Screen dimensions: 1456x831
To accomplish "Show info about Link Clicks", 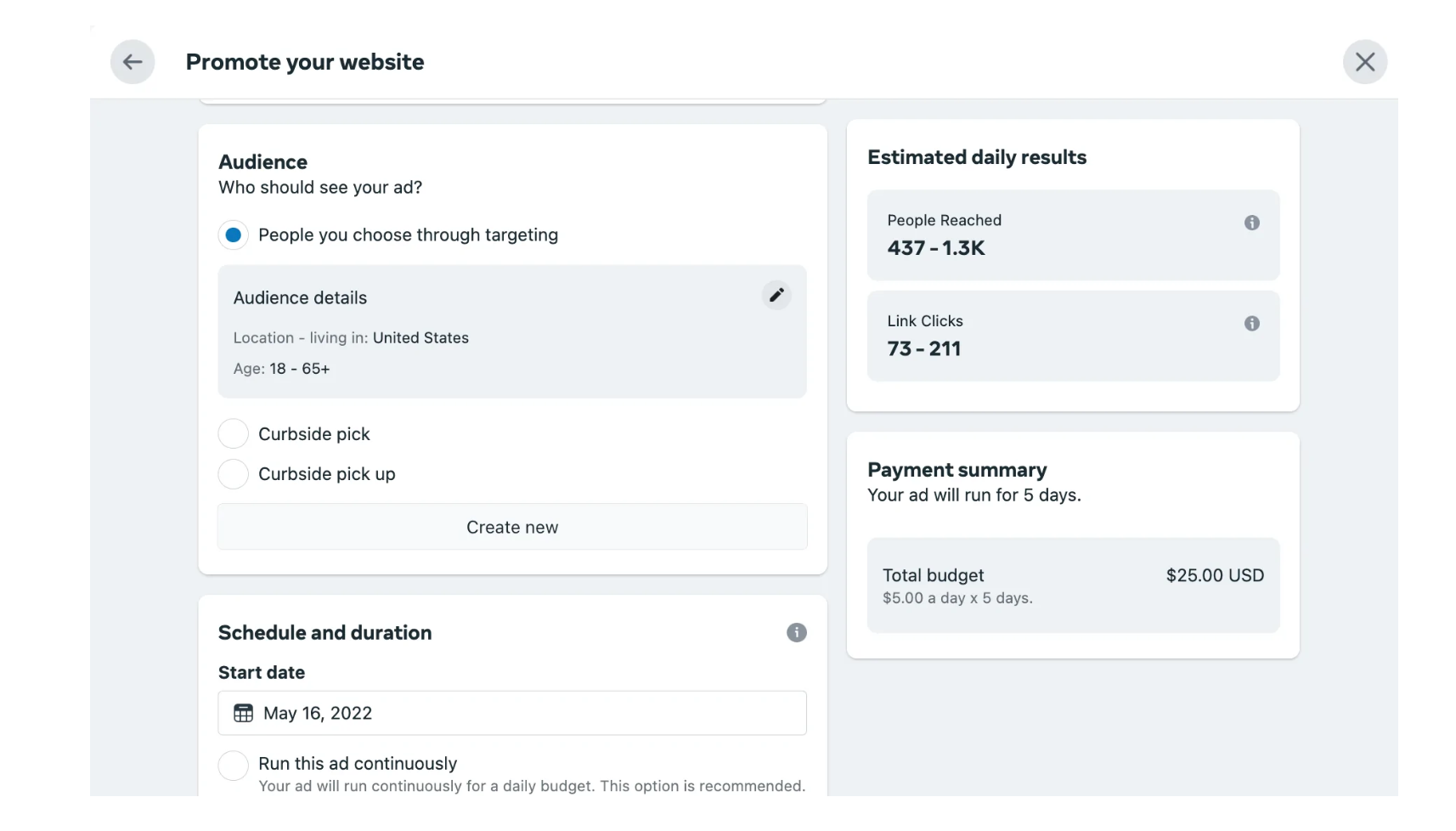I will 1251,324.
